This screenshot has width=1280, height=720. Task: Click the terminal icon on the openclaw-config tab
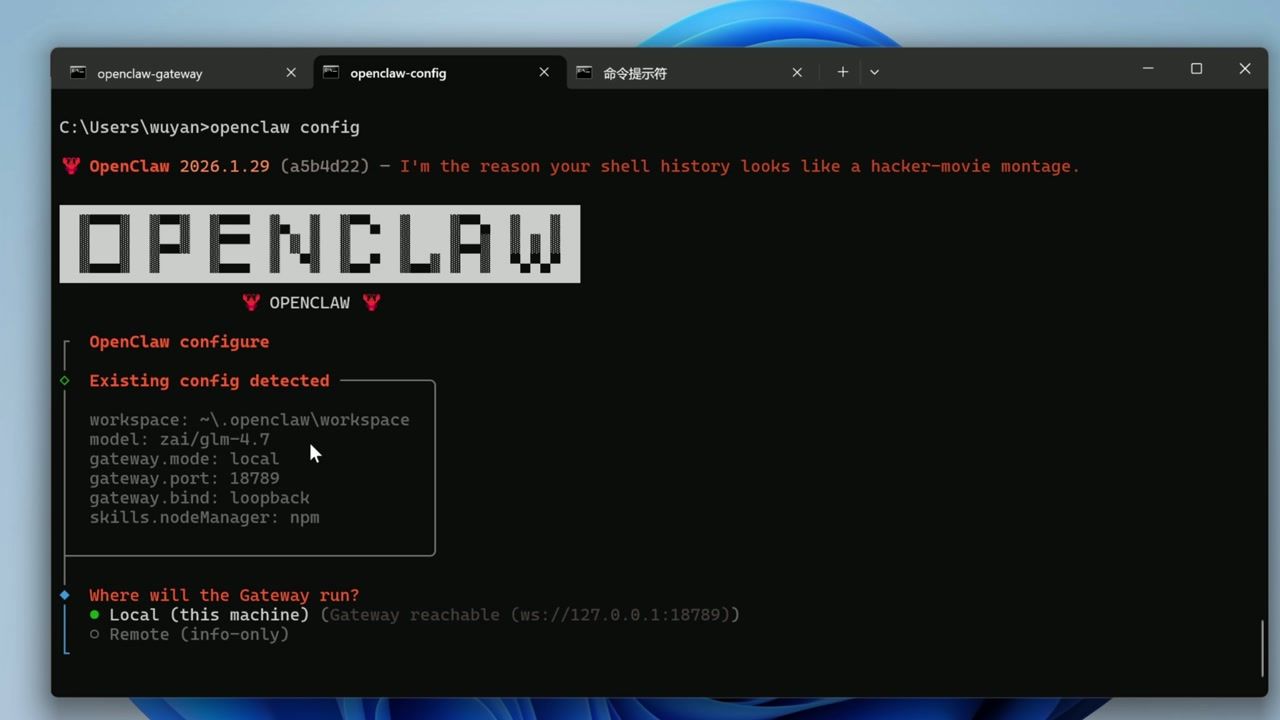click(x=330, y=72)
